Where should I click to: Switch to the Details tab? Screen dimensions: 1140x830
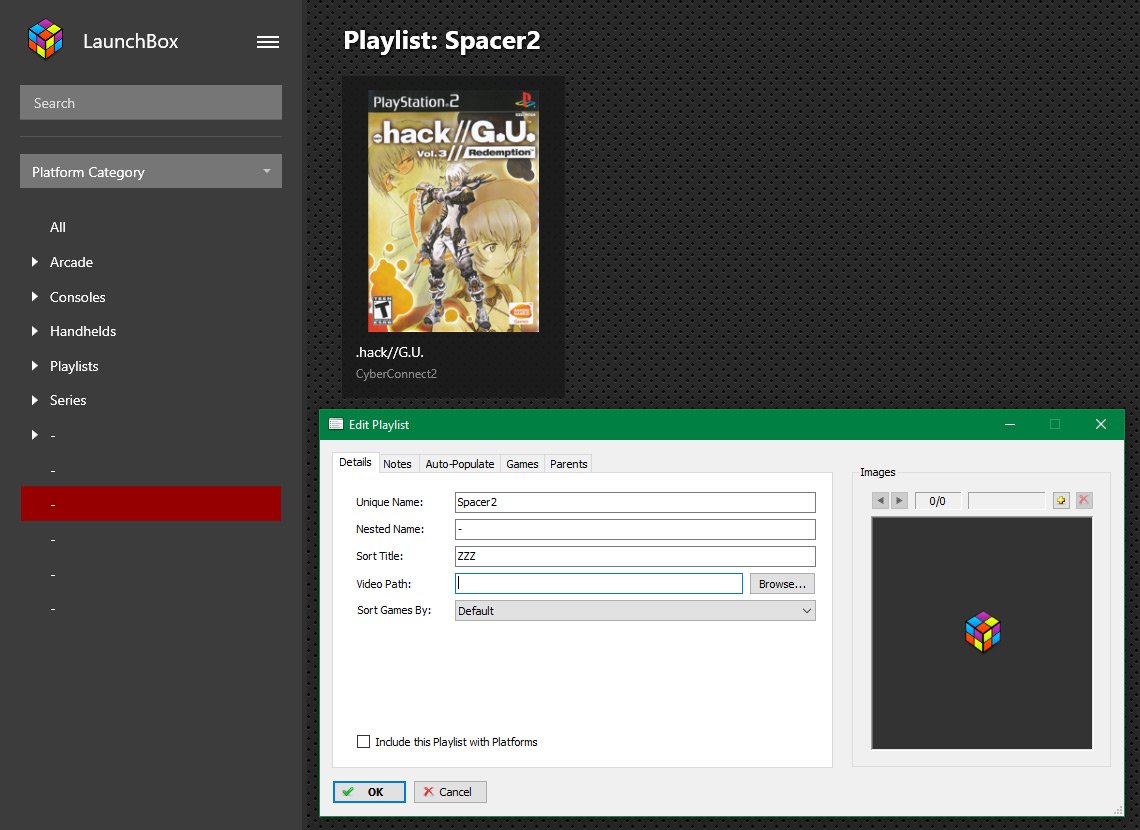tap(355, 462)
